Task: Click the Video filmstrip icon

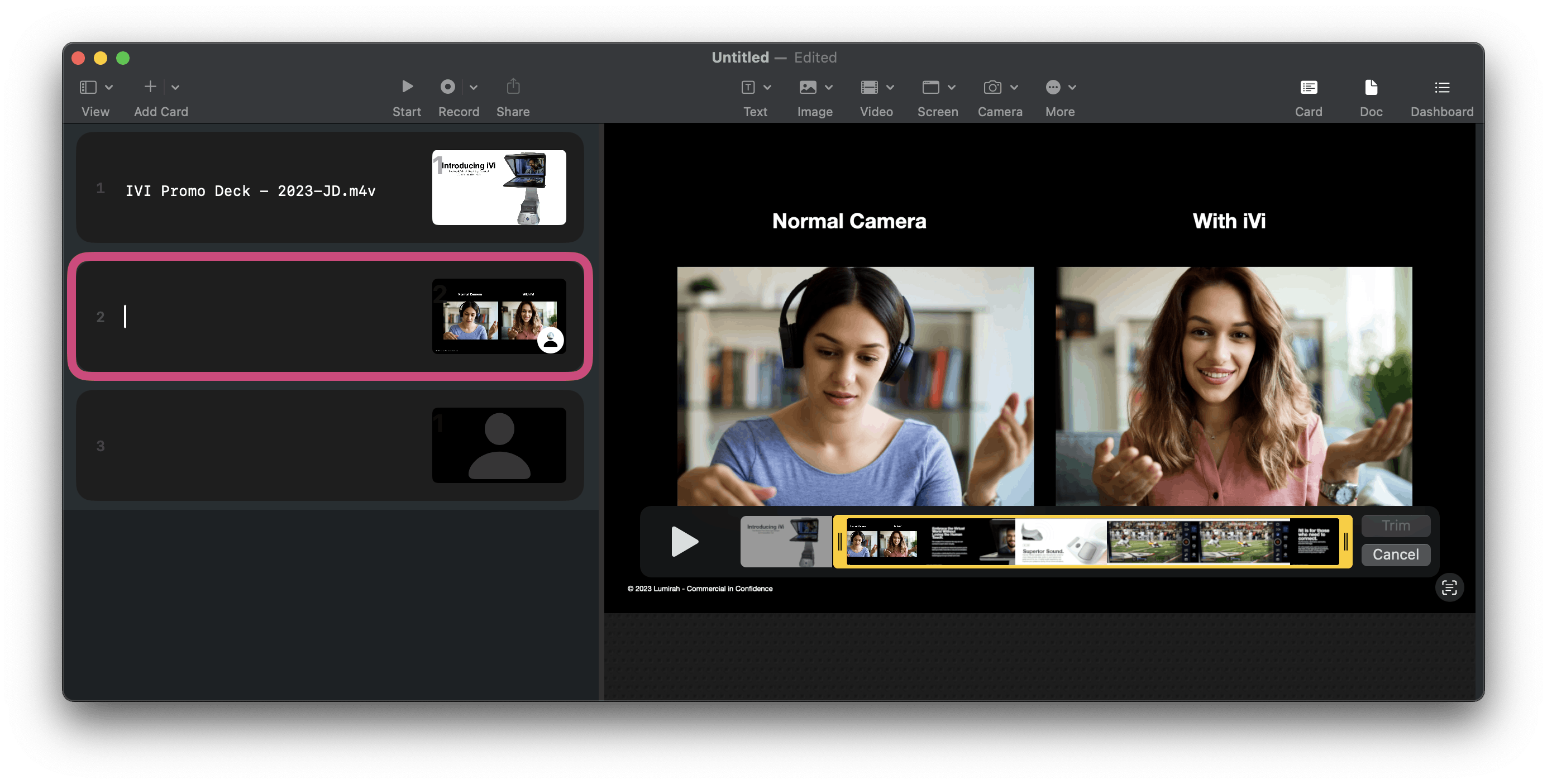Action: pos(870,88)
